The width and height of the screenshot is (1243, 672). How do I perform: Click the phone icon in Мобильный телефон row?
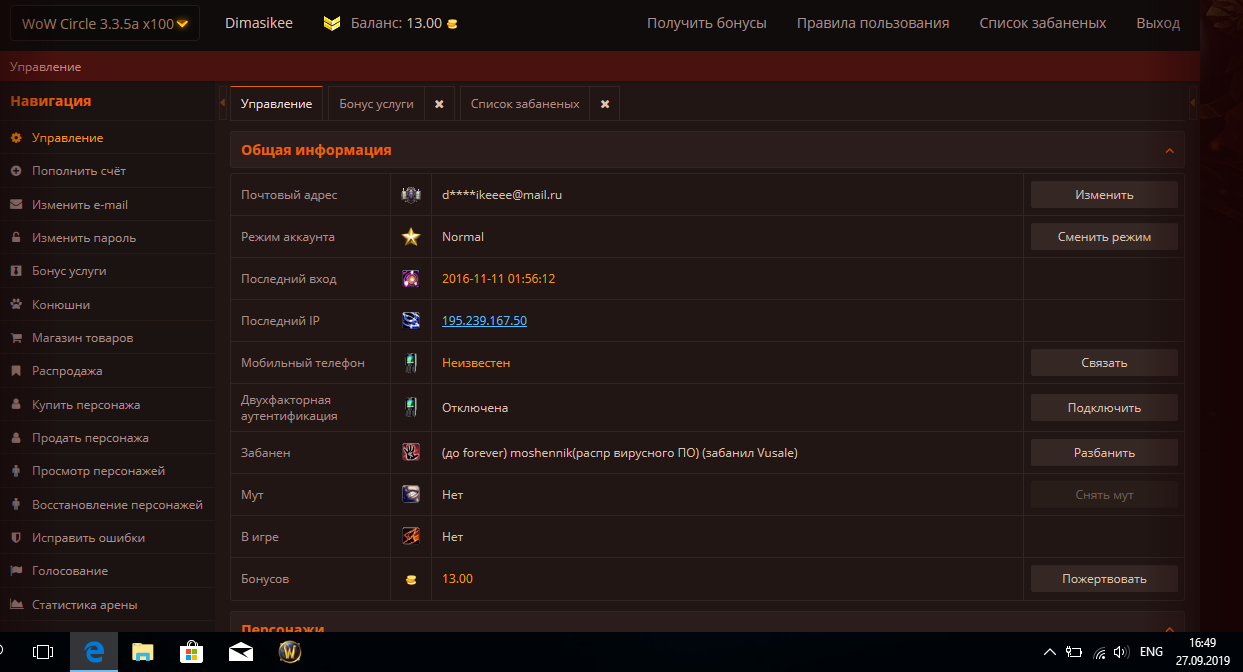411,363
